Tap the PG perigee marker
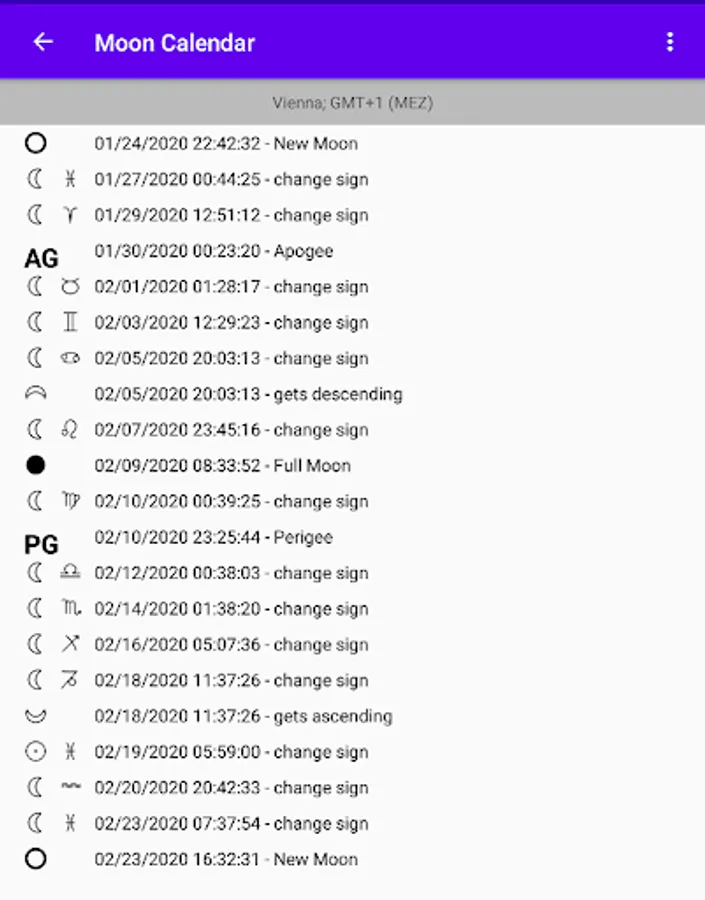Image resolution: width=705 pixels, height=900 pixels. coord(41,544)
